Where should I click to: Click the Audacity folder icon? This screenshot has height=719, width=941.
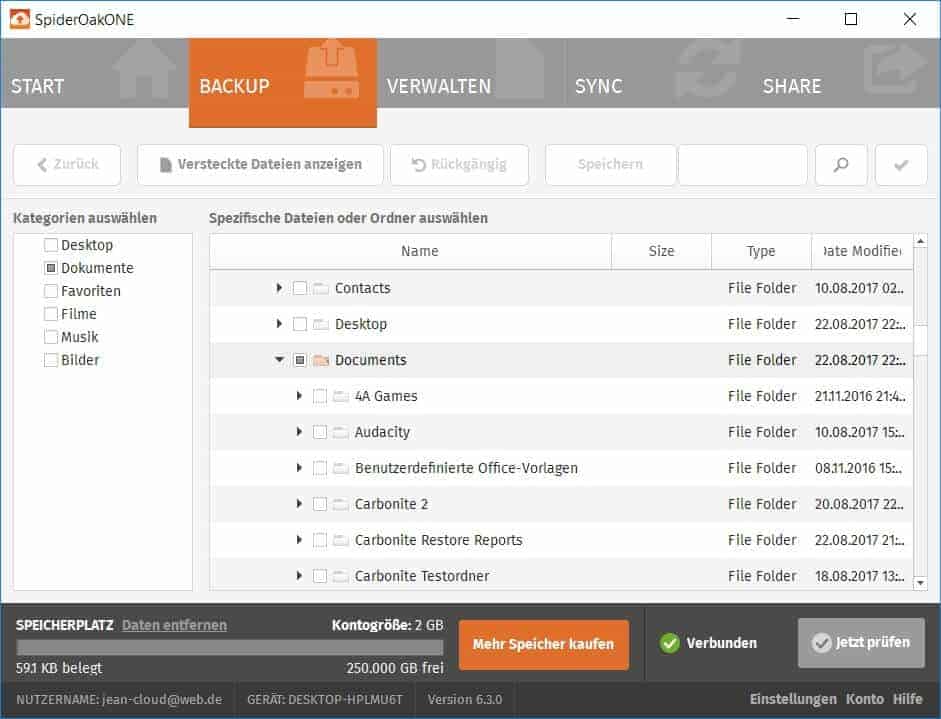[x=340, y=432]
